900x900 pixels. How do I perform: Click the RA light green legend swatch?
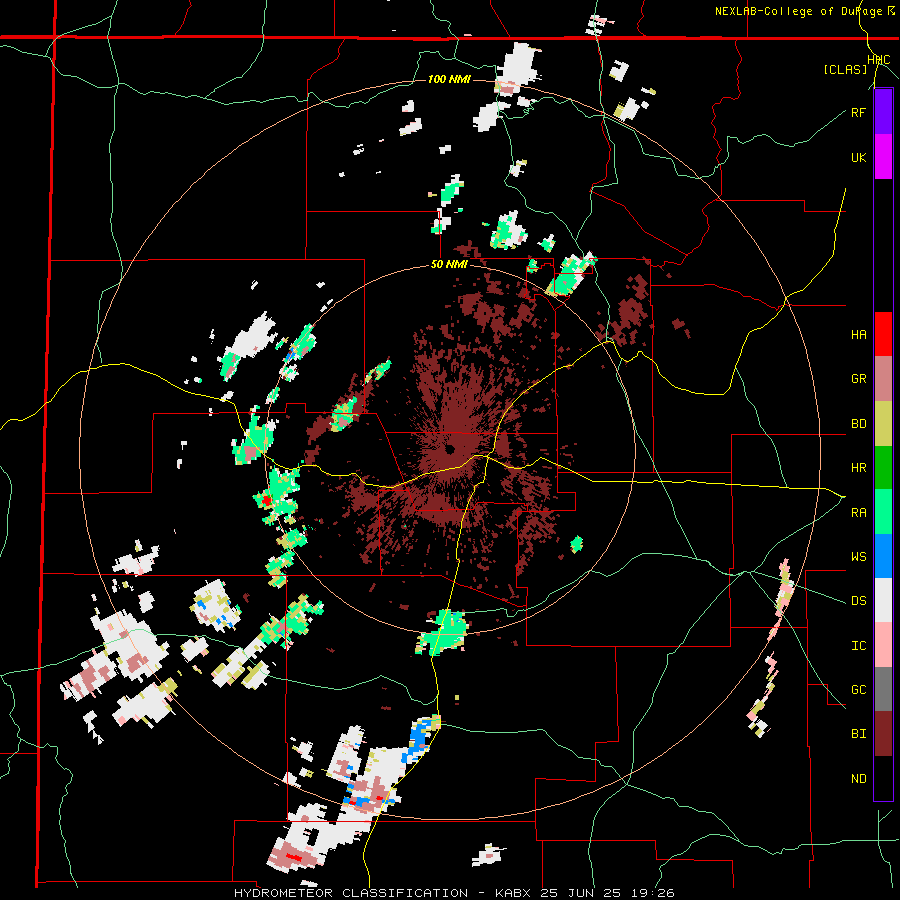tap(883, 512)
